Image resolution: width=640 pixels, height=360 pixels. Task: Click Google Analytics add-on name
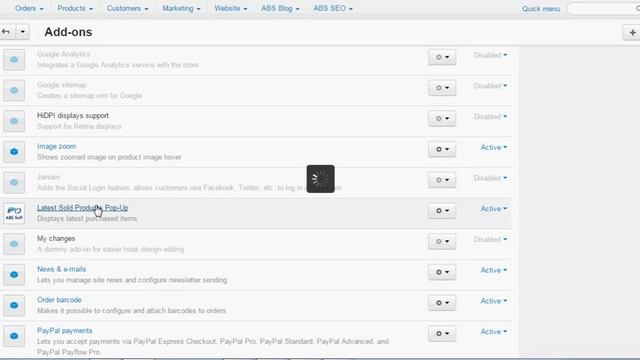pos(63,54)
